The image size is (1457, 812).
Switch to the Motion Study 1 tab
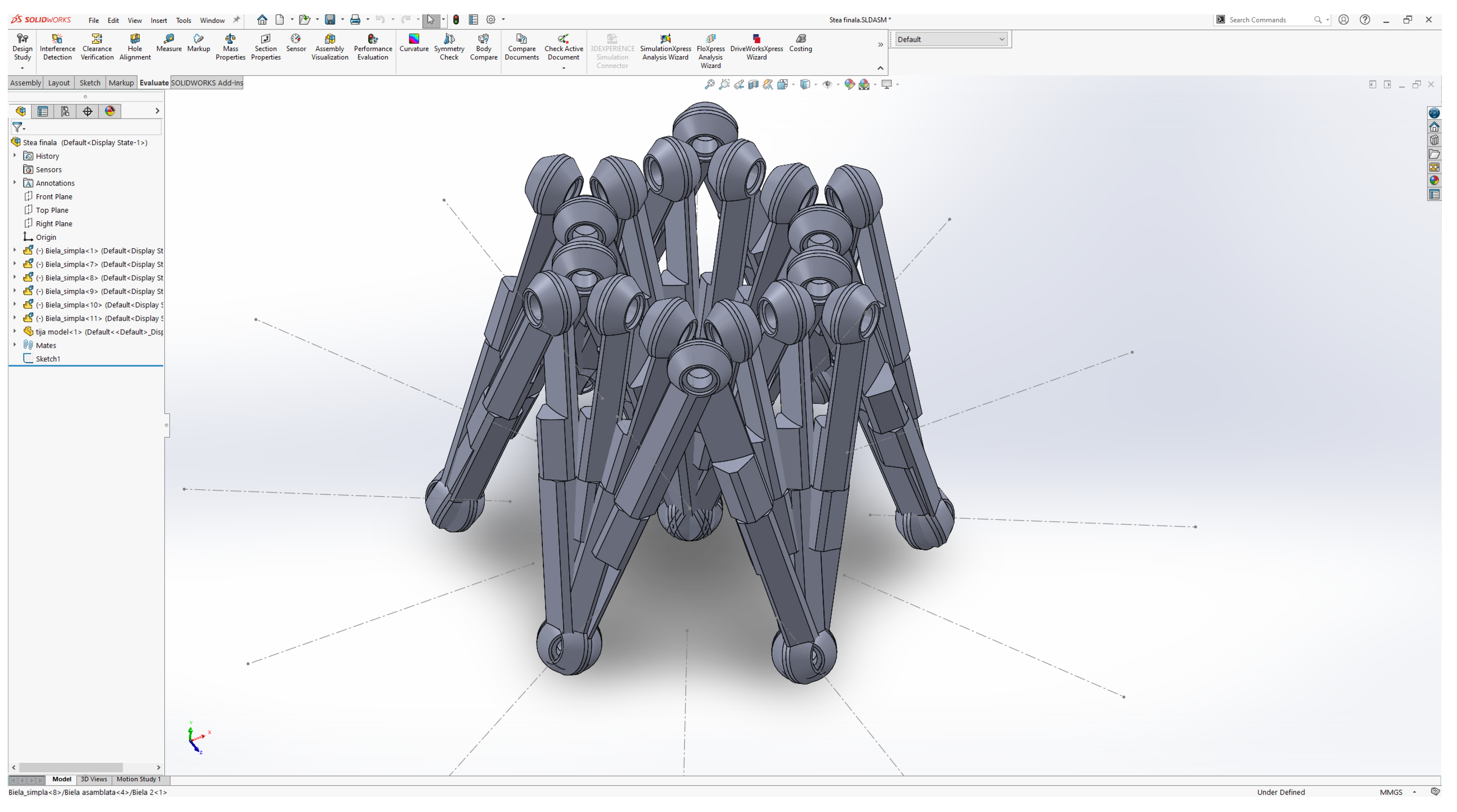pos(139,779)
